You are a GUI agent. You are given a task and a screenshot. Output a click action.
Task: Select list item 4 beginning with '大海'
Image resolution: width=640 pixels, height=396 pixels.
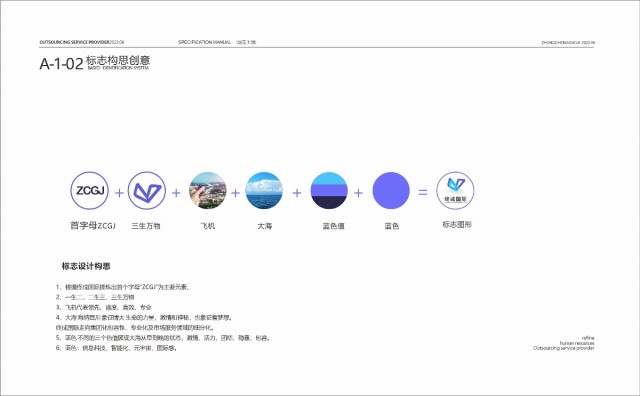tap(144, 318)
